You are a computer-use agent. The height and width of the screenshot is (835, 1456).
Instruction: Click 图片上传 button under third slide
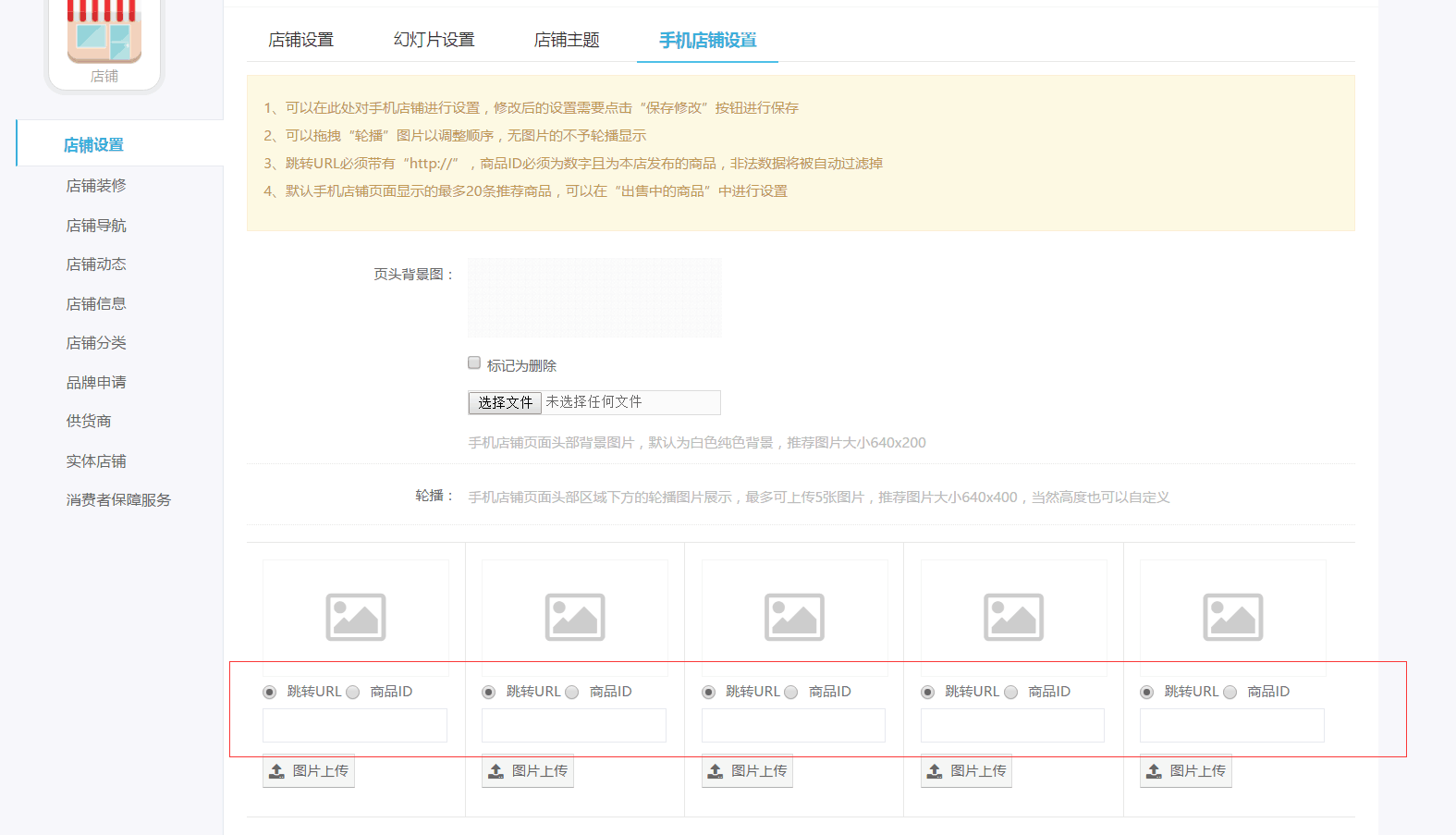[747, 770]
